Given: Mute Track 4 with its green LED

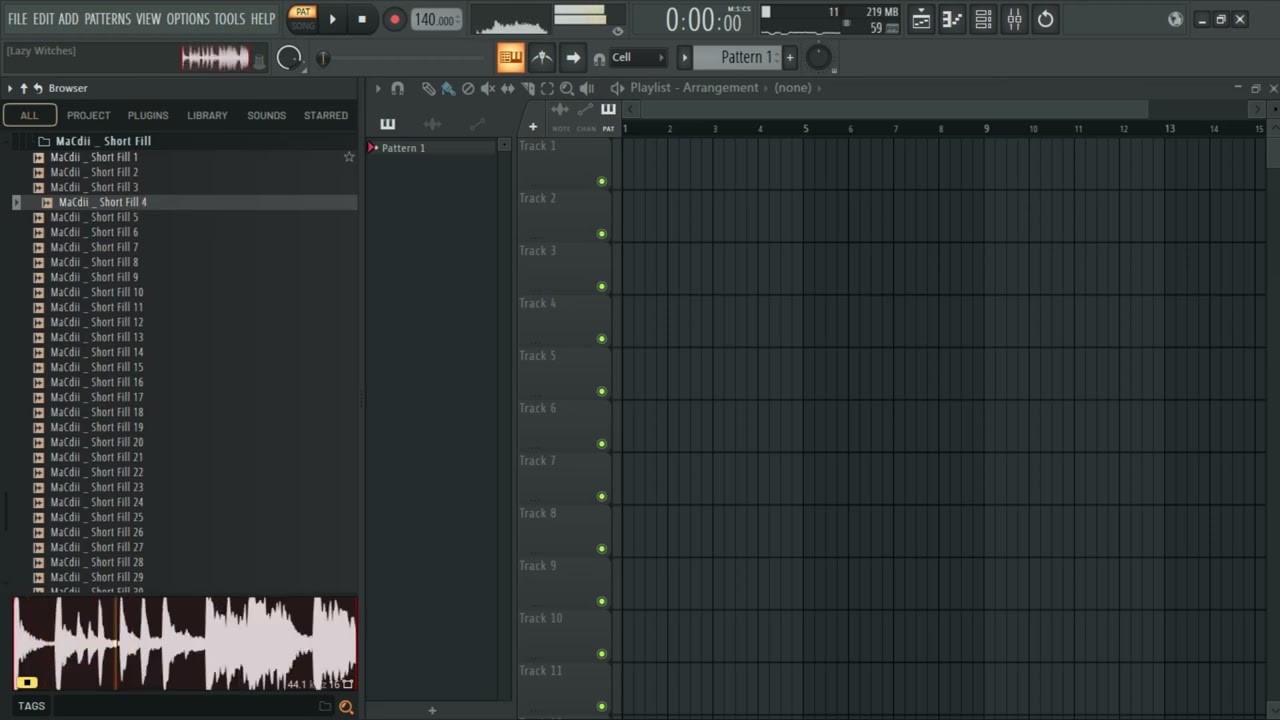Looking at the screenshot, I should (602, 339).
